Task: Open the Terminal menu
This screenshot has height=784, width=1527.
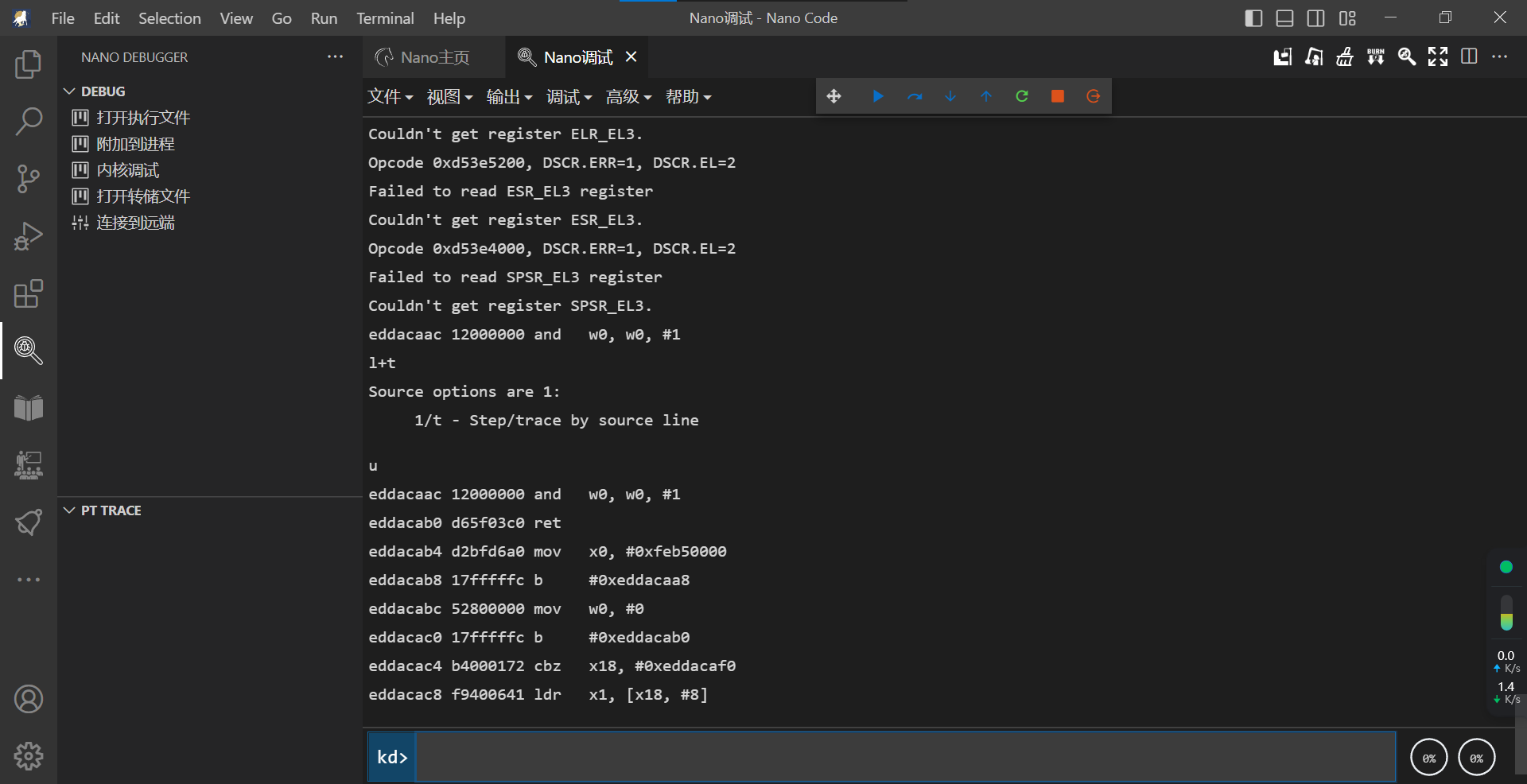Action: click(x=385, y=18)
